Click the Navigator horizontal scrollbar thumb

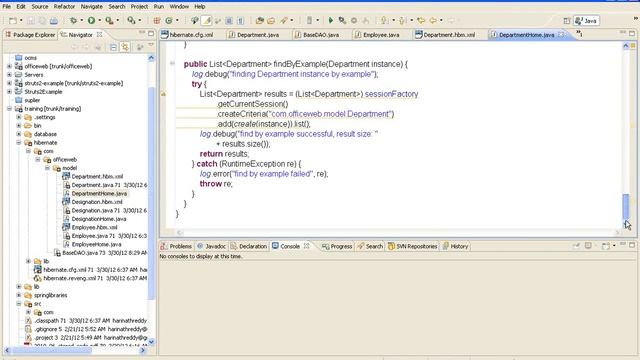[x=52, y=351]
